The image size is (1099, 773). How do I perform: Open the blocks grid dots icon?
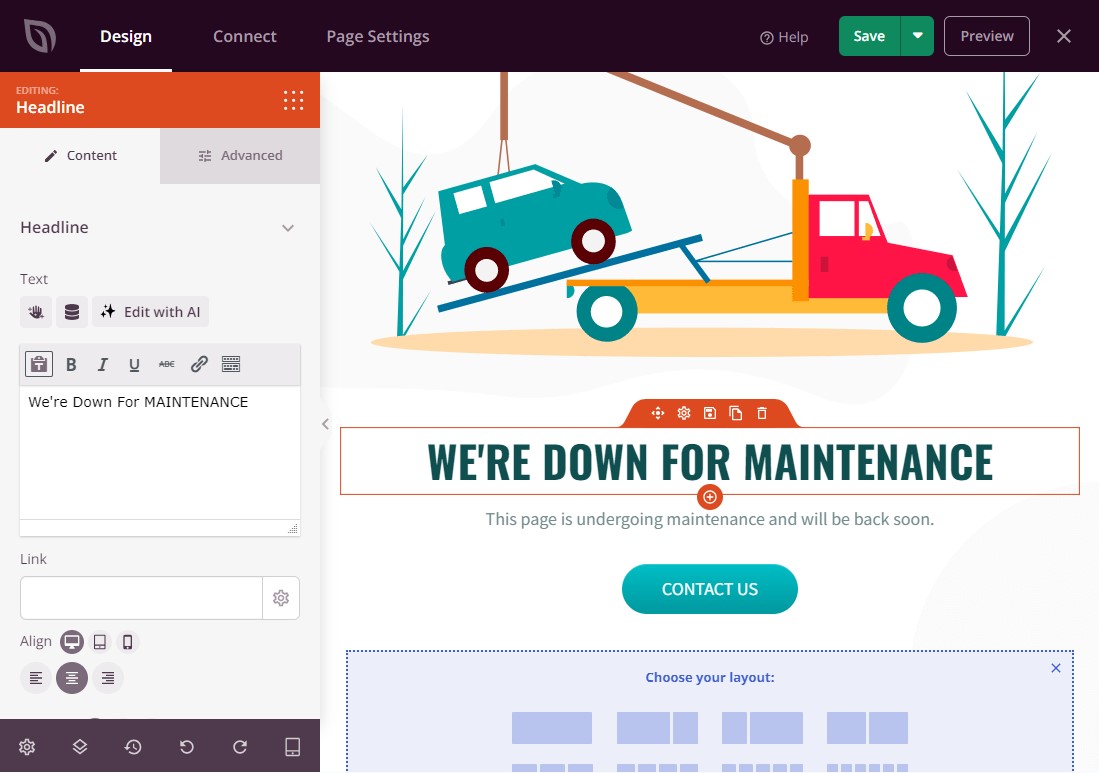(x=294, y=100)
